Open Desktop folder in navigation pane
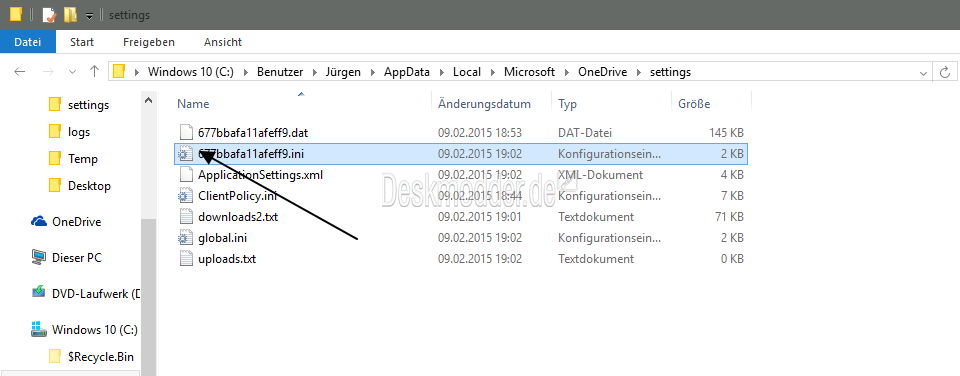 [x=89, y=186]
